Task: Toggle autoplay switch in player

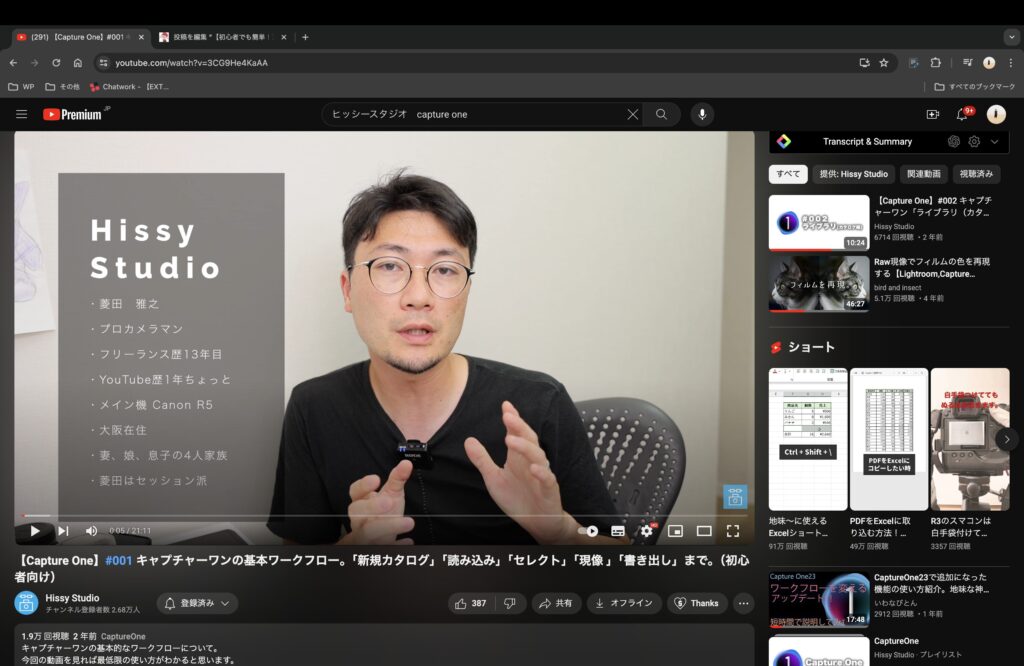Action: coord(588,531)
